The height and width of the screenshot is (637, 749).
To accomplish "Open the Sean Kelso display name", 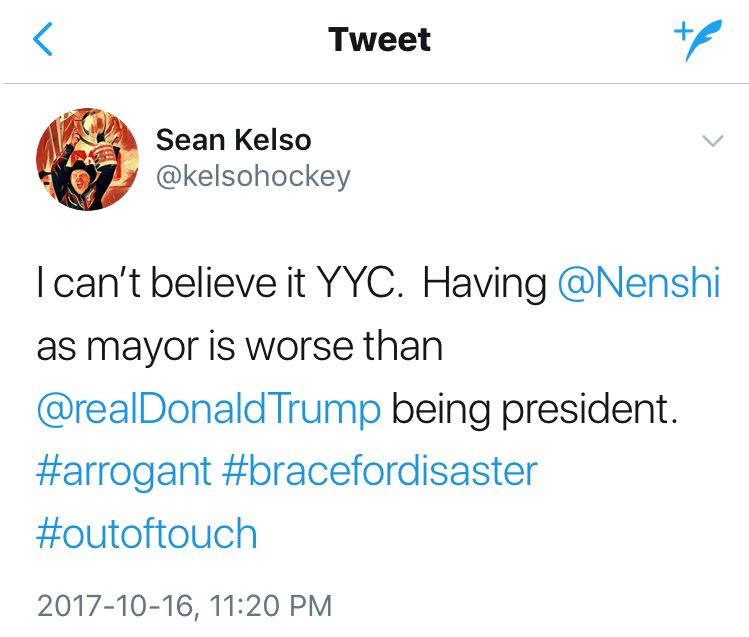I will (233, 140).
